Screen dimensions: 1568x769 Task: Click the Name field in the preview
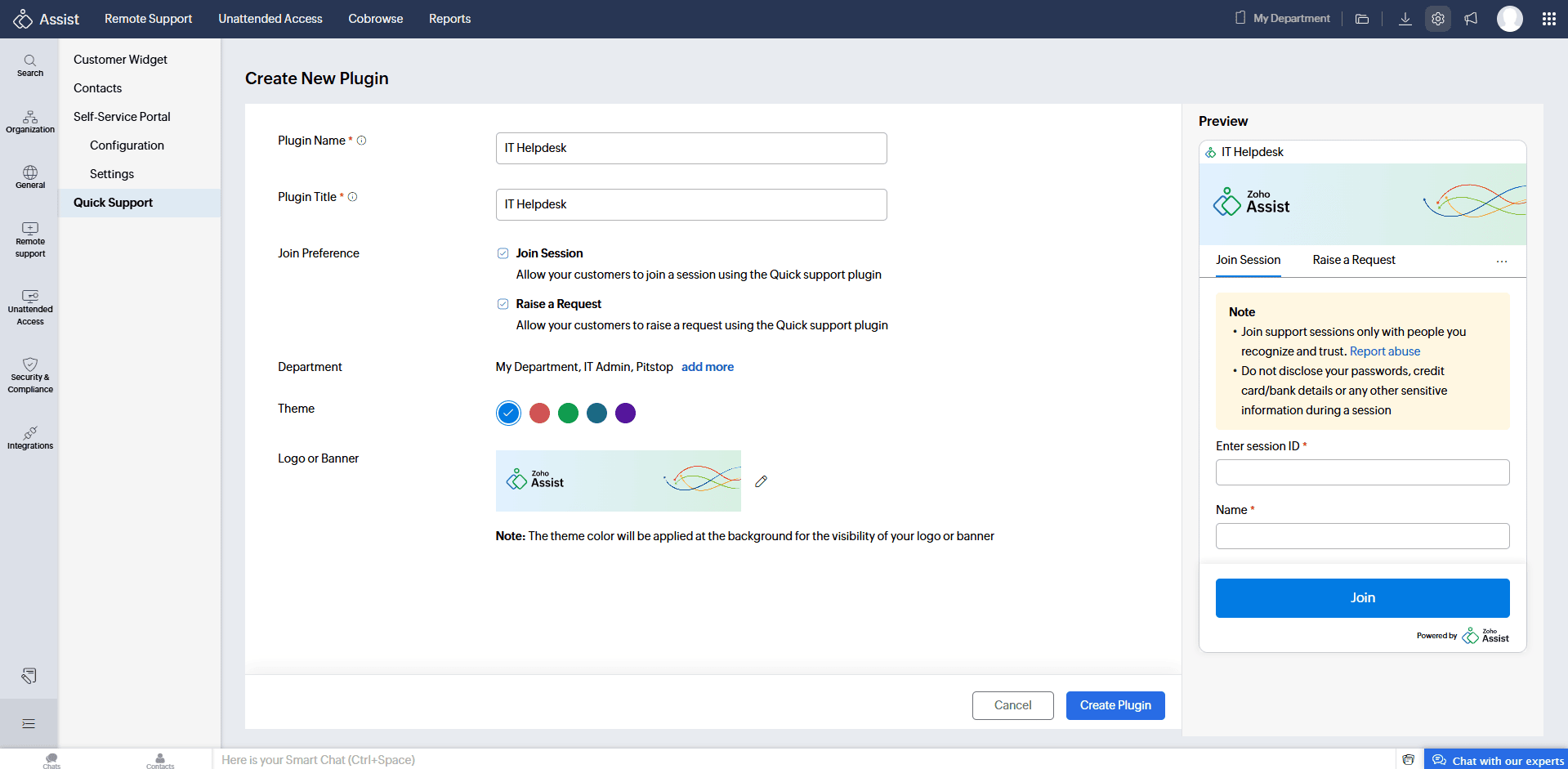click(x=1363, y=536)
